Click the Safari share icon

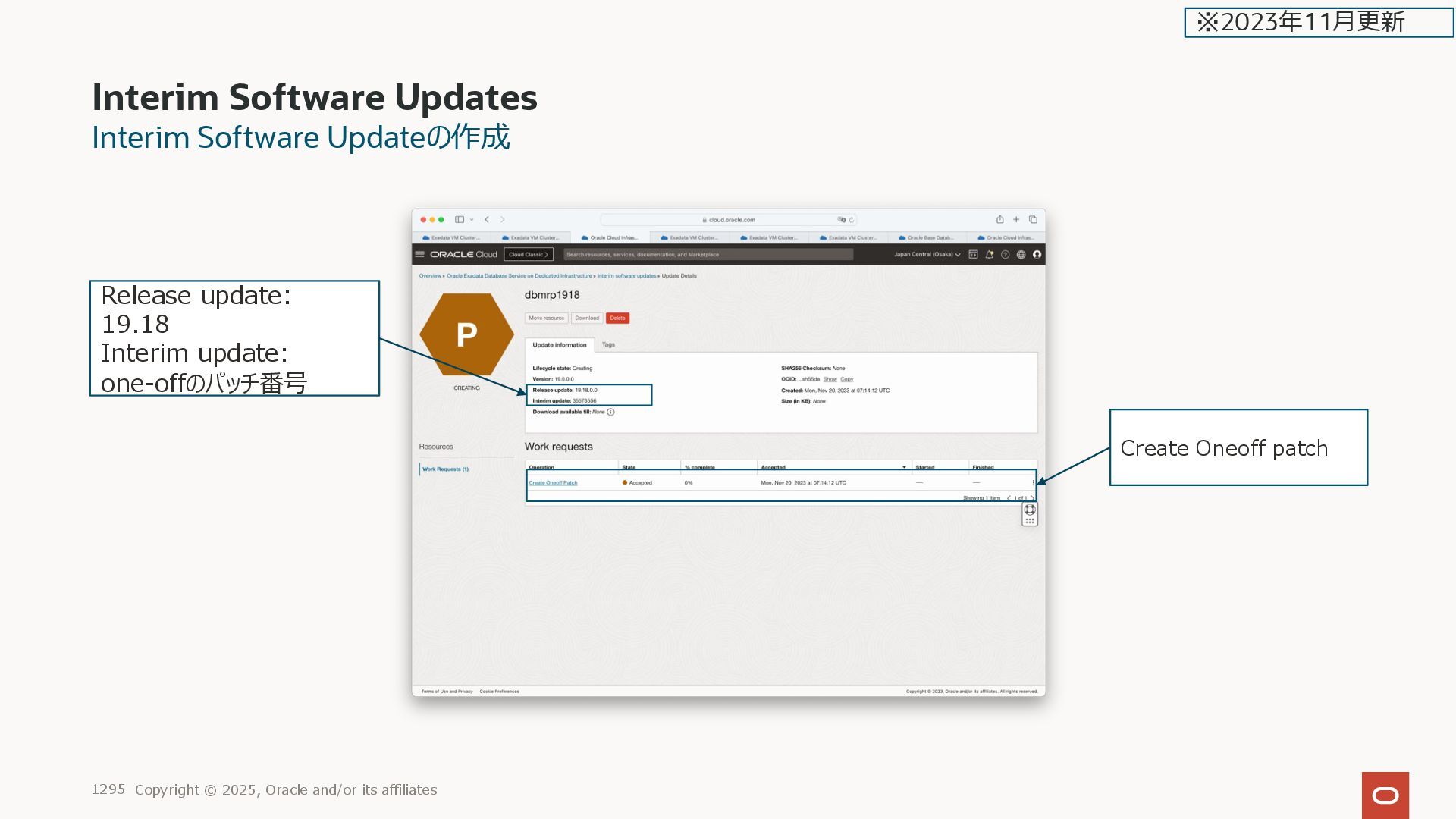tap(999, 220)
